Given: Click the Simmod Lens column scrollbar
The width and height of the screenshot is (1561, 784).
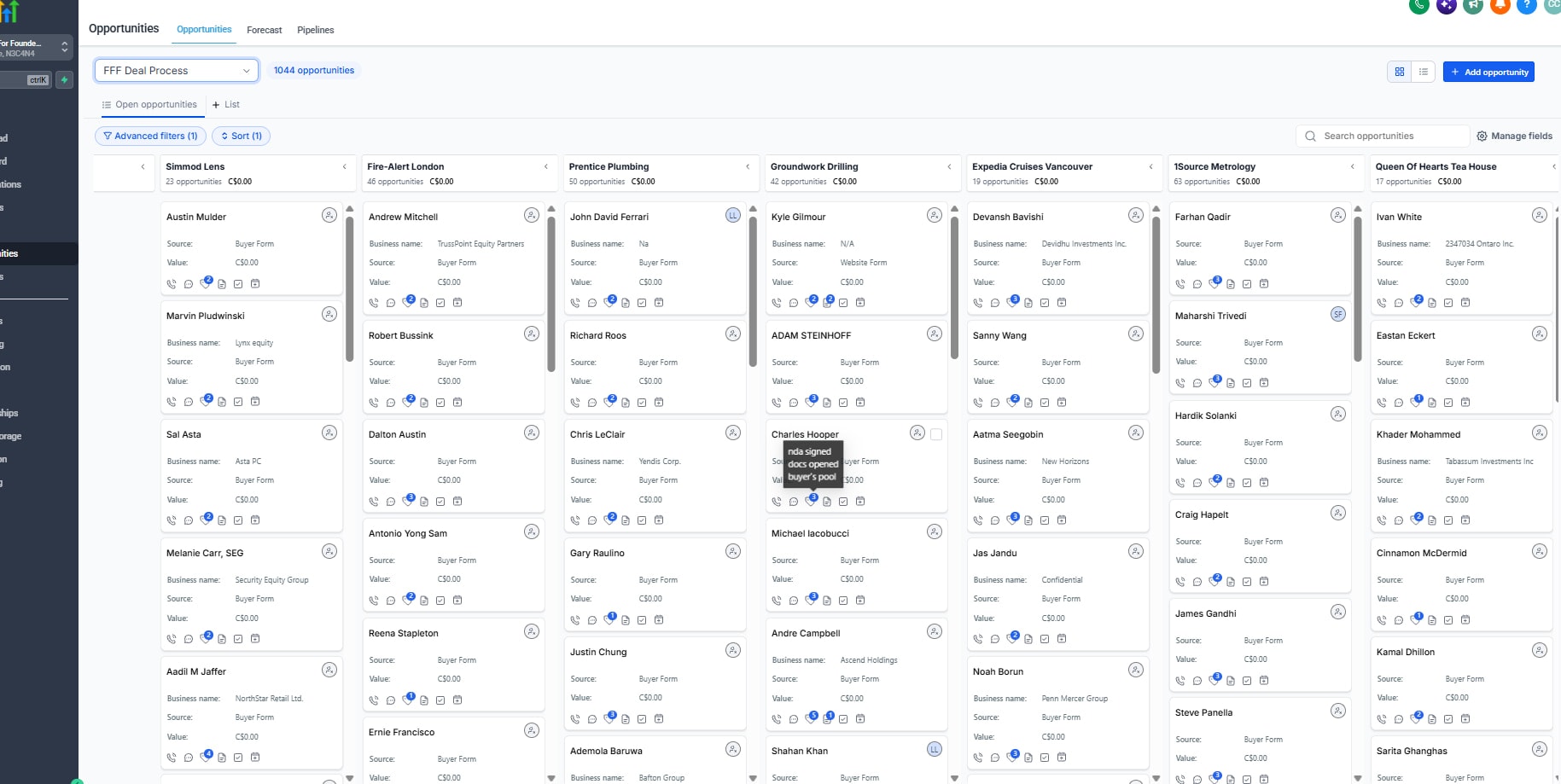Looking at the screenshot, I should point(350,288).
